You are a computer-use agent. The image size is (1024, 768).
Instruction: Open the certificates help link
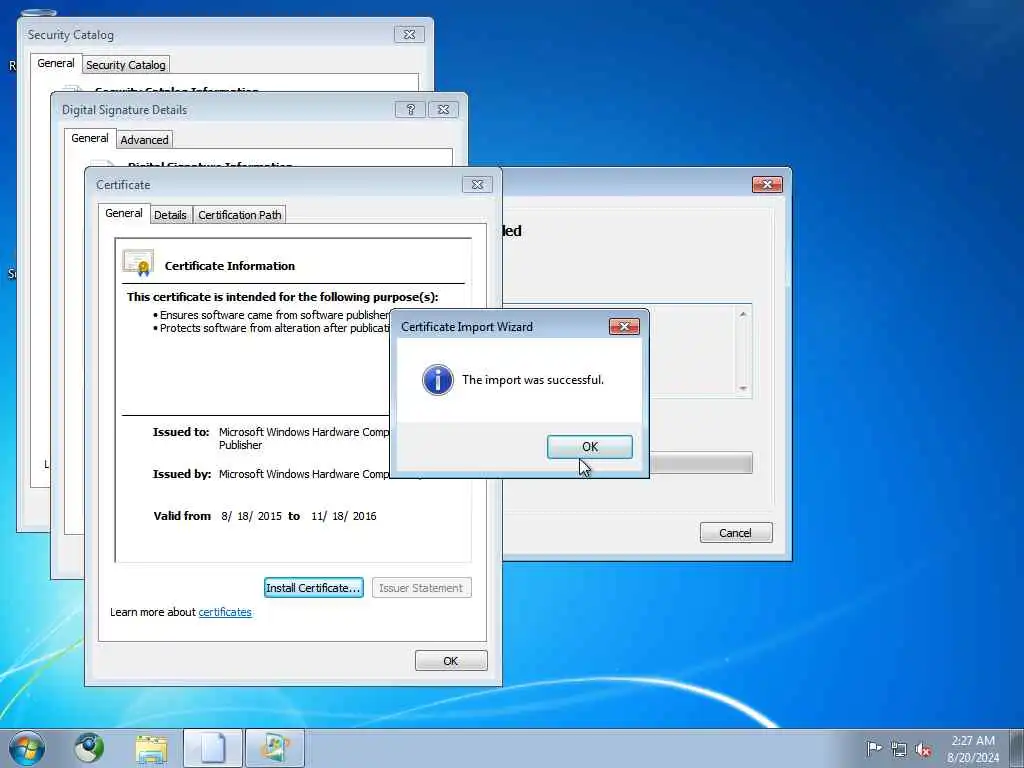225,612
